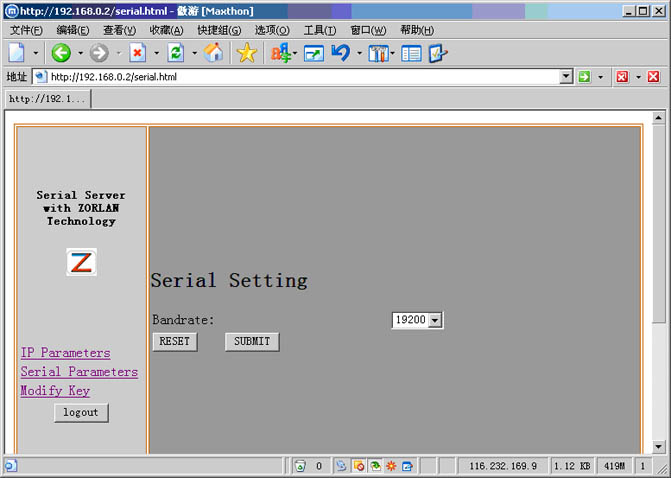
Task: Go to the Home page icon
Action: pyautogui.click(x=213, y=53)
